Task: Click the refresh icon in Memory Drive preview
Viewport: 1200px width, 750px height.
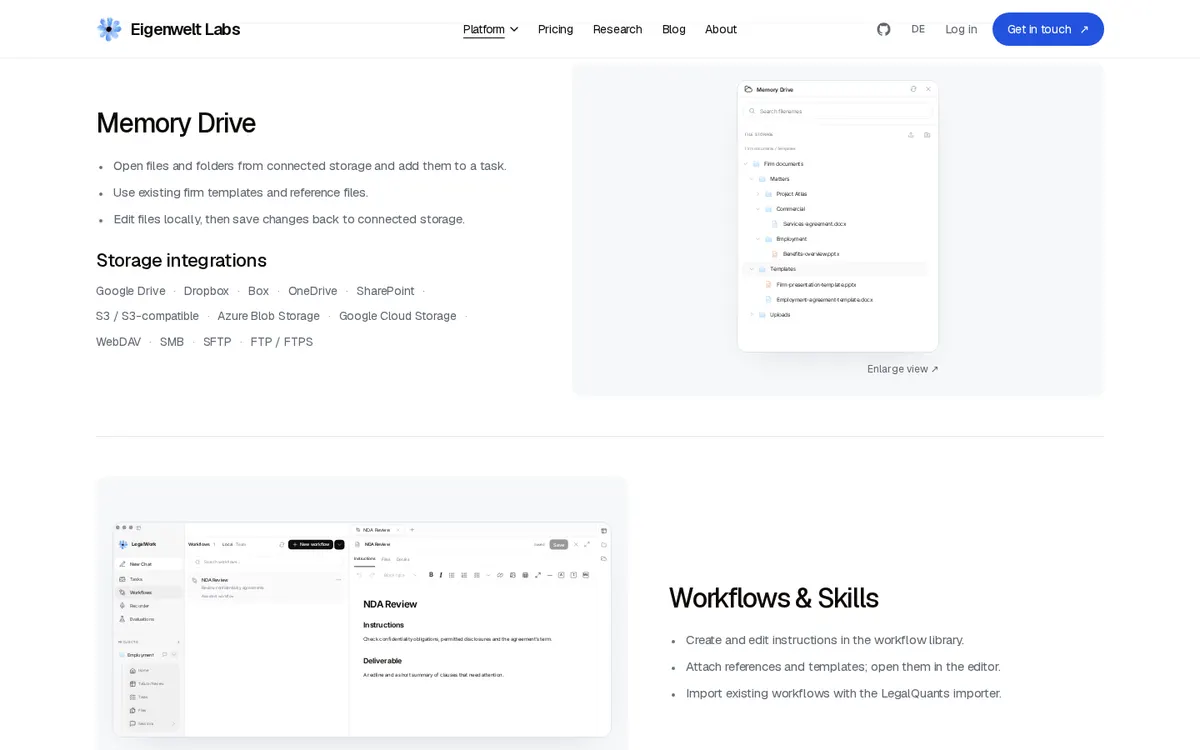Action: click(x=913, y=89)
